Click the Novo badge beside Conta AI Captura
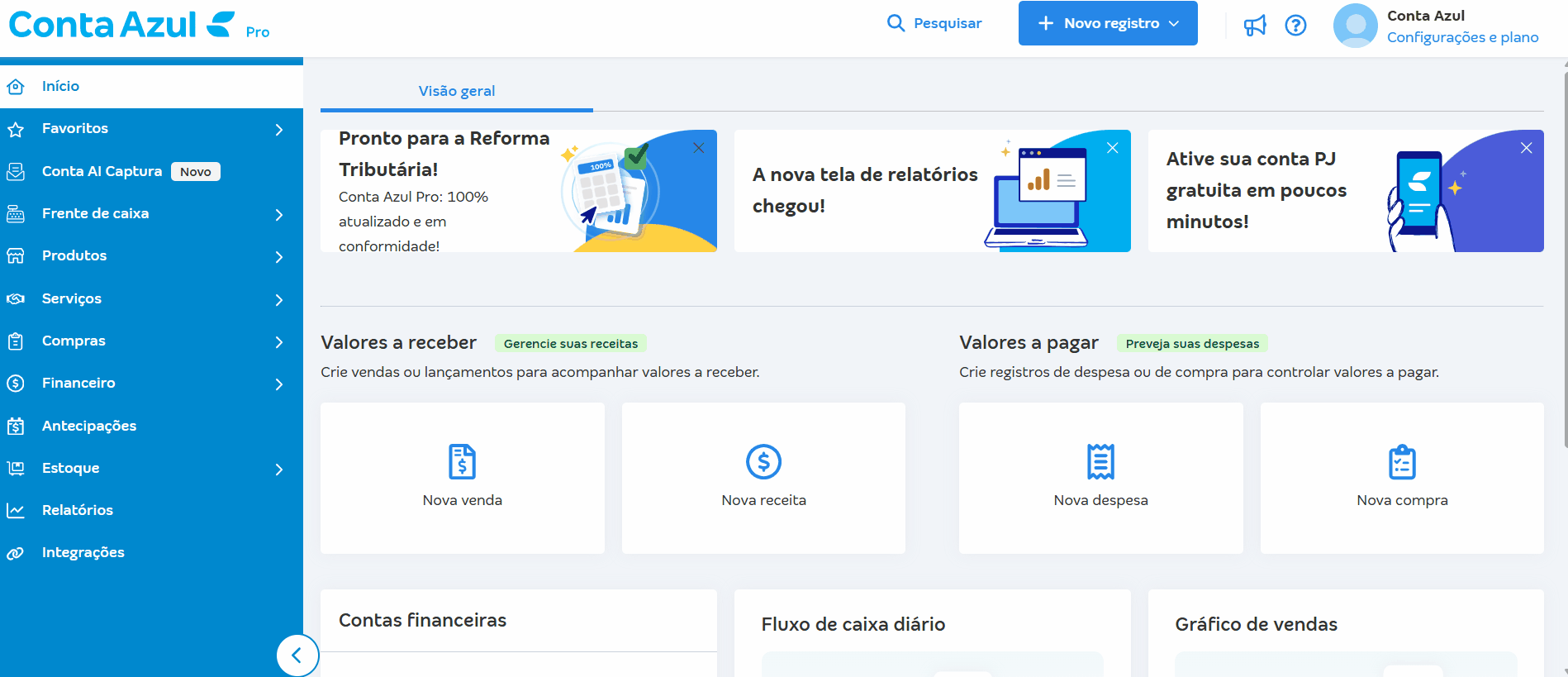Image resolution: width=1568 pixels, height=677 pixels. pos(196,171)
